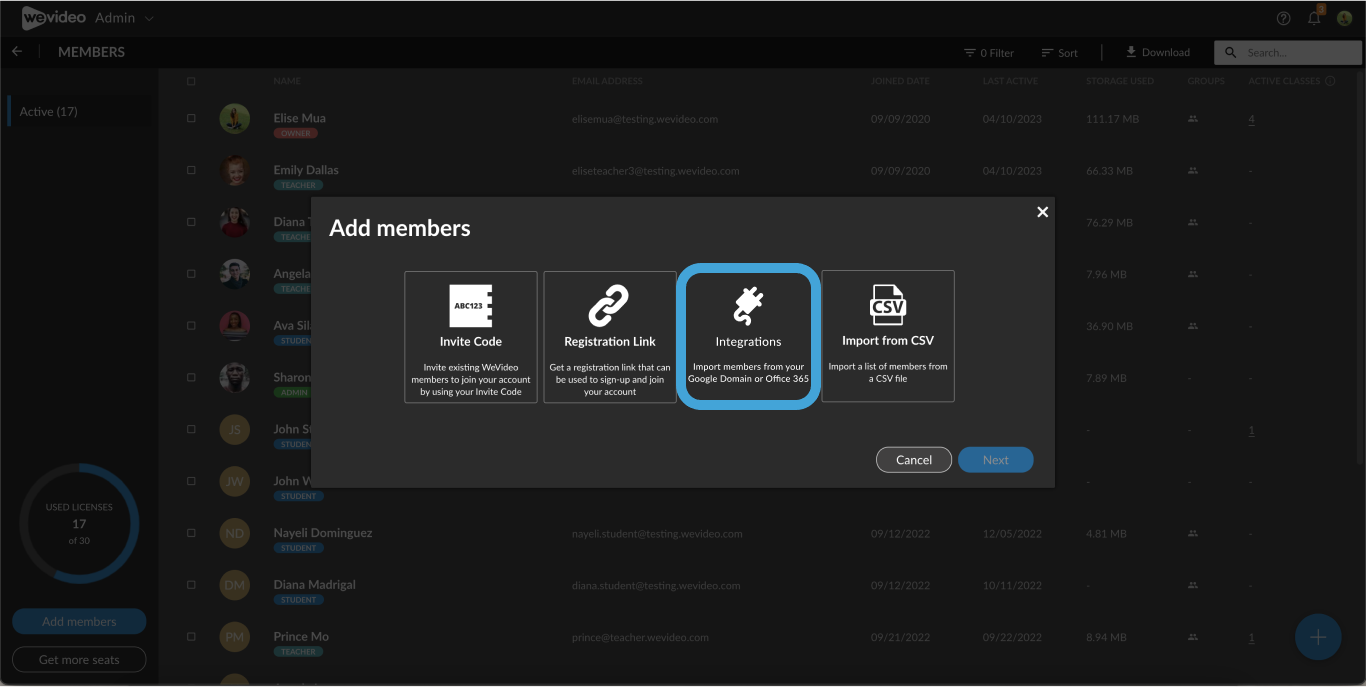Click the Next button in the dialog
The image size is (1366, 687).
coord(996,460)
